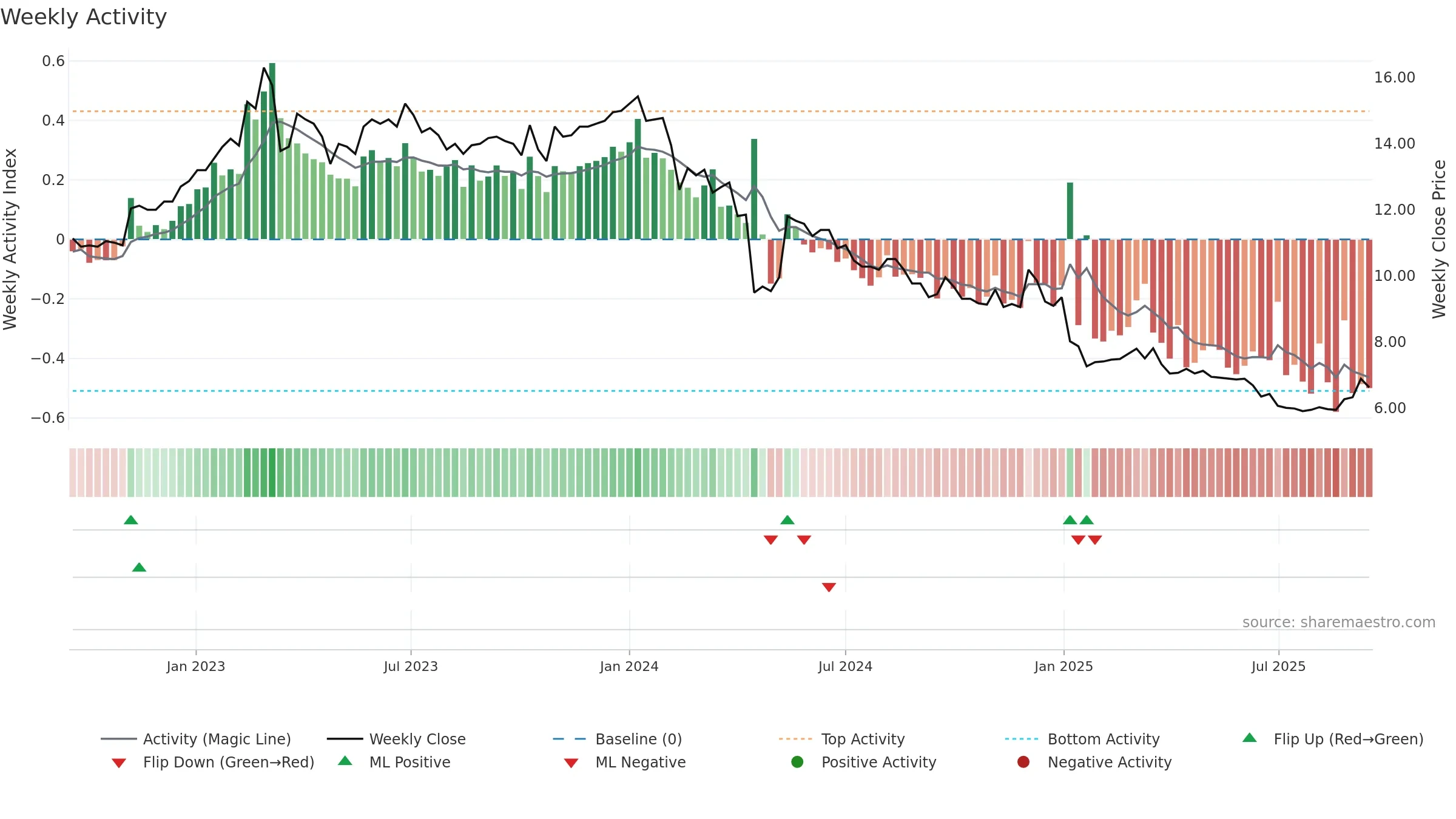Toggle Flip Down (Green→Red) legend entry

click(213, 762)
